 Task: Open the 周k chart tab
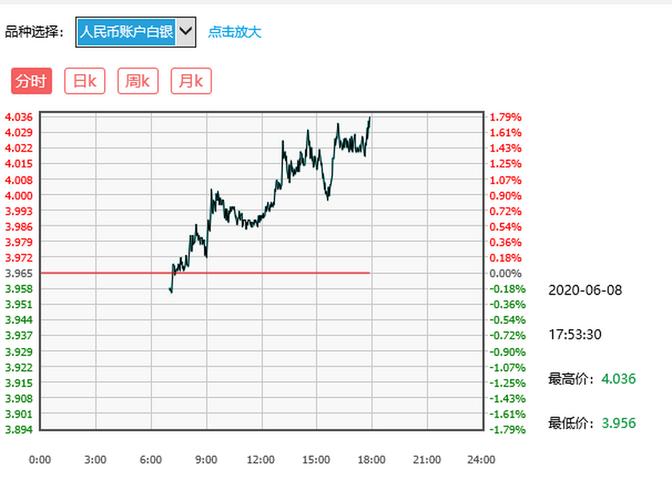pos(137,81)
